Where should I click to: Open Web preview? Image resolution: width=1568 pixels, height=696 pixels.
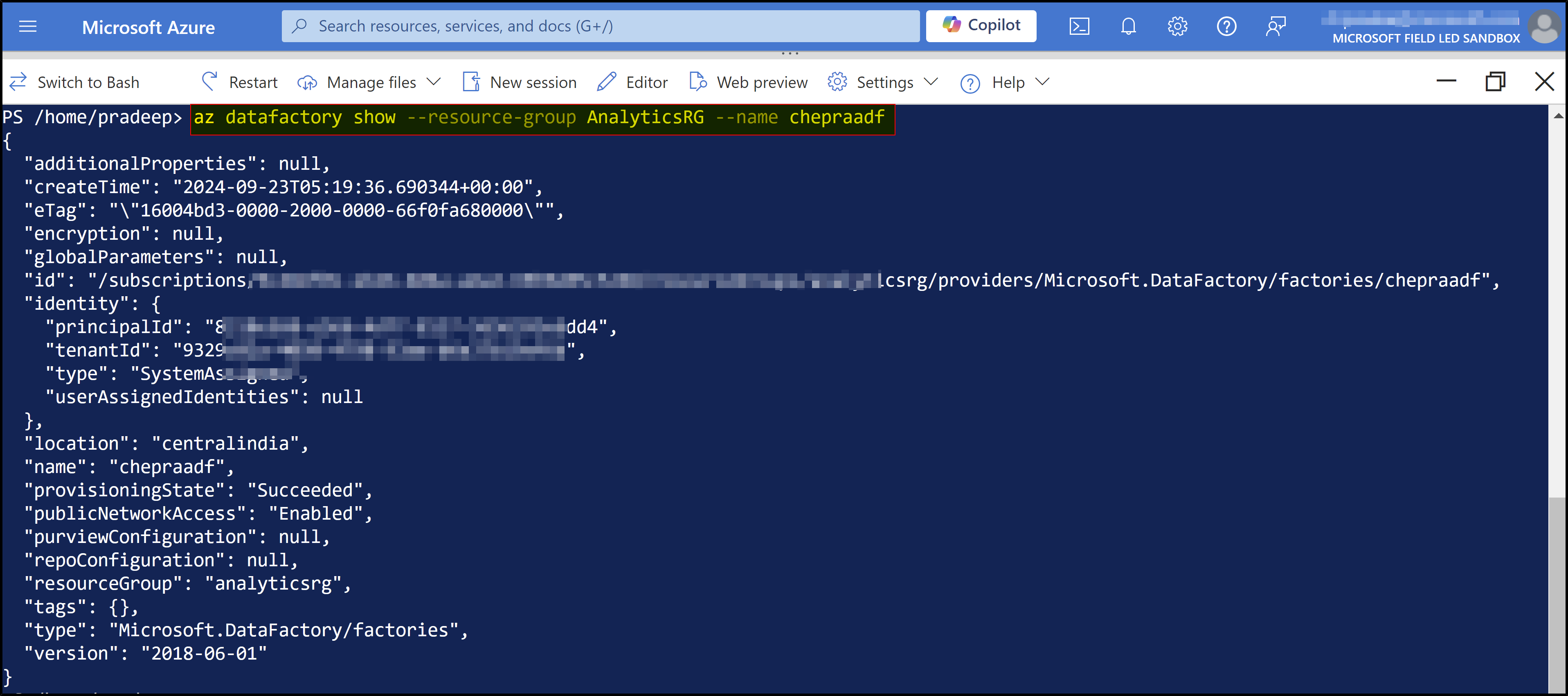coord(748,82)
